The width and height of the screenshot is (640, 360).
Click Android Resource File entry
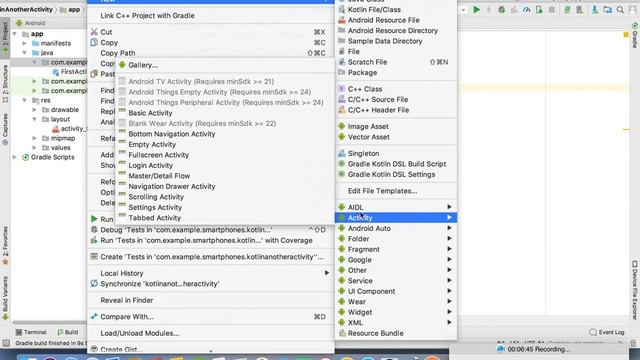pos(383,20)
